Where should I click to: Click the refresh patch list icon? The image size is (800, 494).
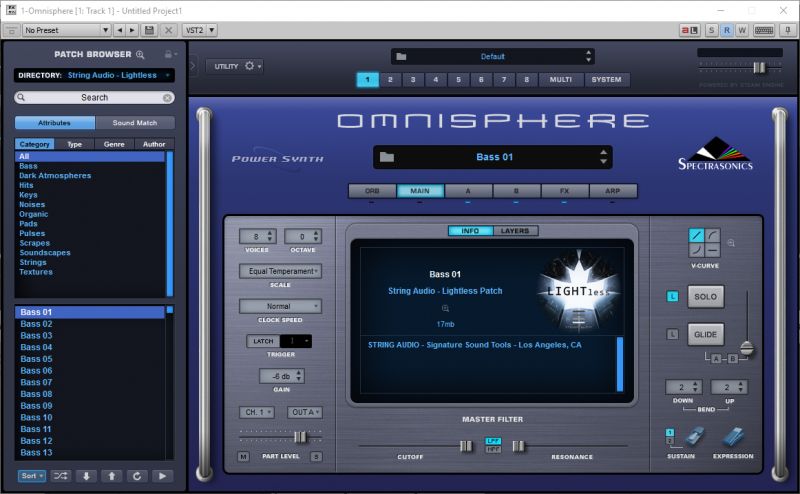pos(137,476)
